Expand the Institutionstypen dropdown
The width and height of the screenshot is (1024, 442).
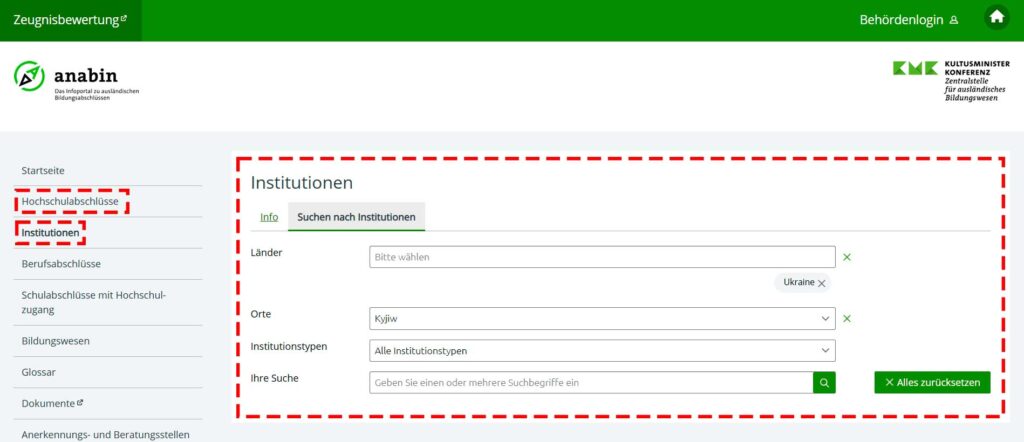point(601,351)
